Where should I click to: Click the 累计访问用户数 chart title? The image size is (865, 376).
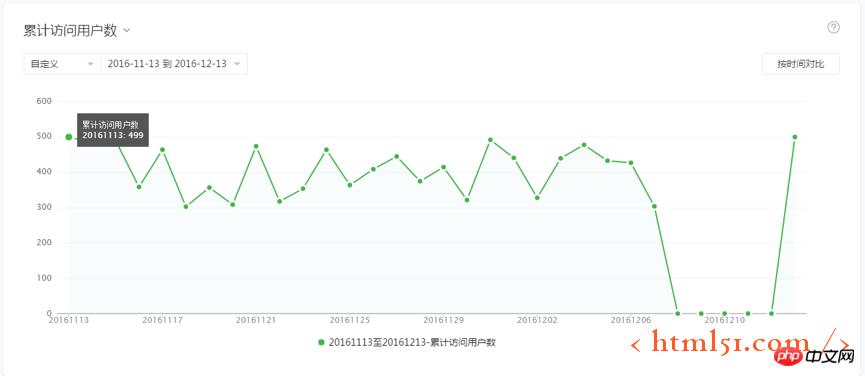(x=70, y=31)
